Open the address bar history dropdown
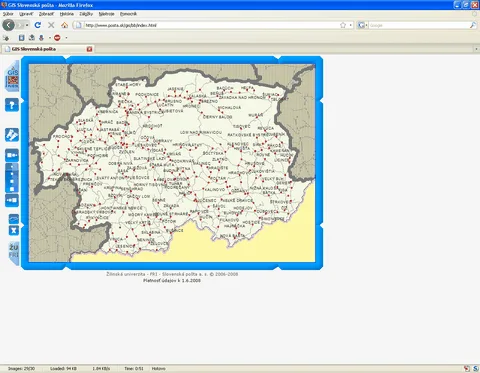The width and height of the screenshot is (480, 373). pyautogui.click(x=351, y=25)
